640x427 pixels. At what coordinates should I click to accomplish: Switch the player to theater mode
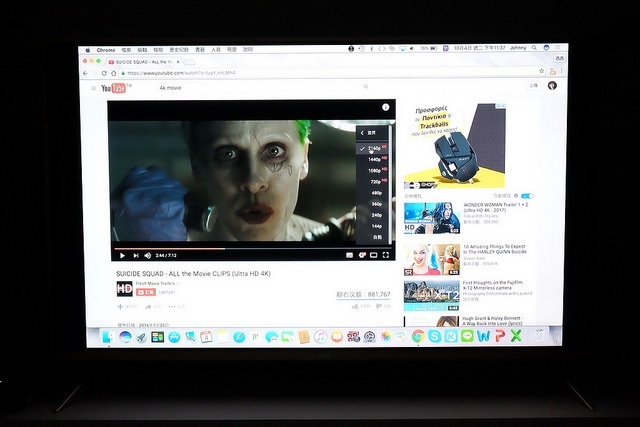tap(376, 256)
